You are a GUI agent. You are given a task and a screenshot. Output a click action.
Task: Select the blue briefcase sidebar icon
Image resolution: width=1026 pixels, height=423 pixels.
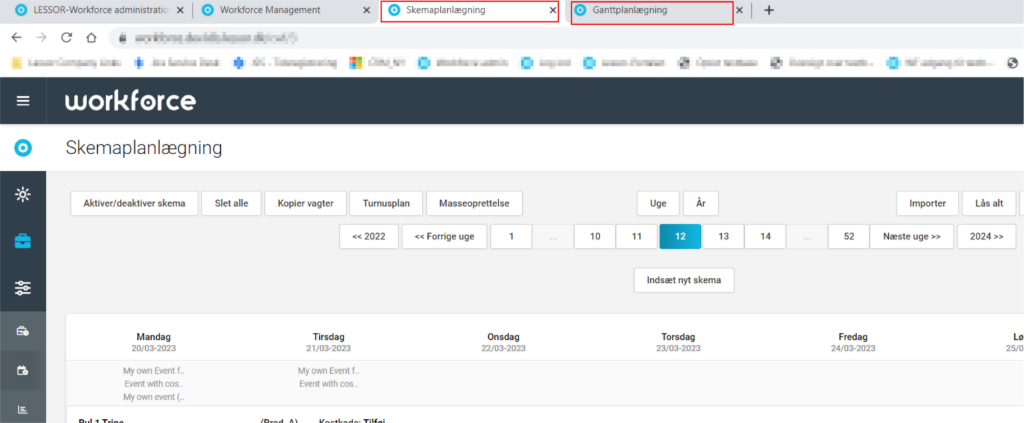tap(22, 241)
